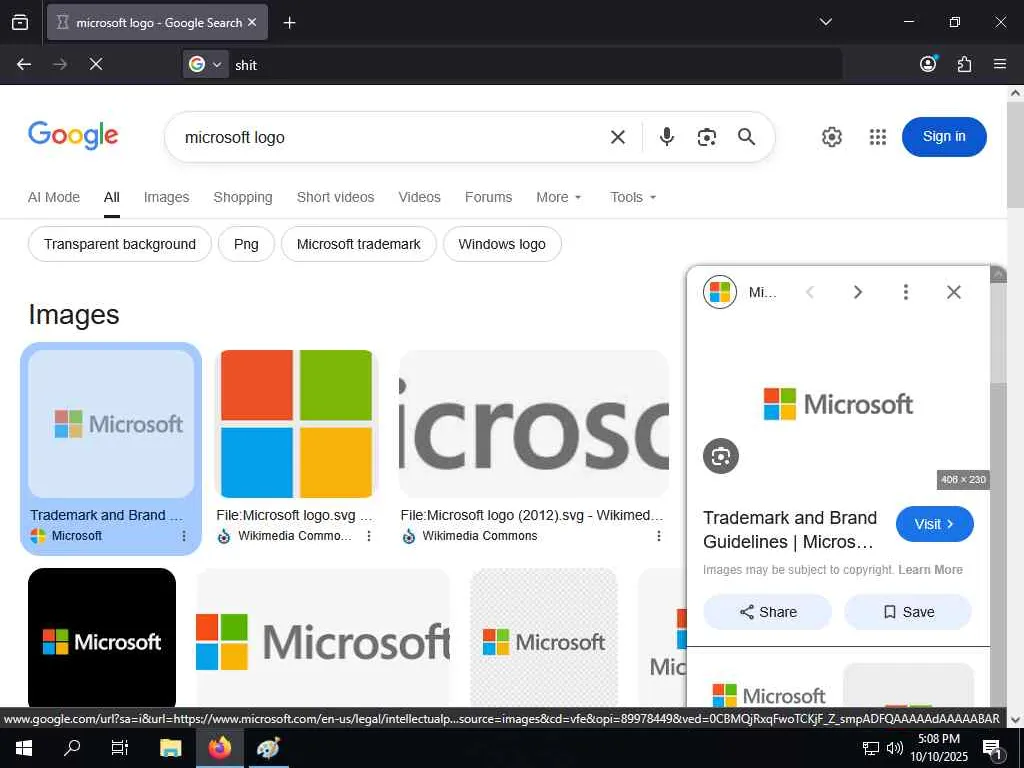Open the Microsoft logo (2012).svg thumbnail
Screen dimensions: 1024x768
pyautogui.click(x=534, y=424)
